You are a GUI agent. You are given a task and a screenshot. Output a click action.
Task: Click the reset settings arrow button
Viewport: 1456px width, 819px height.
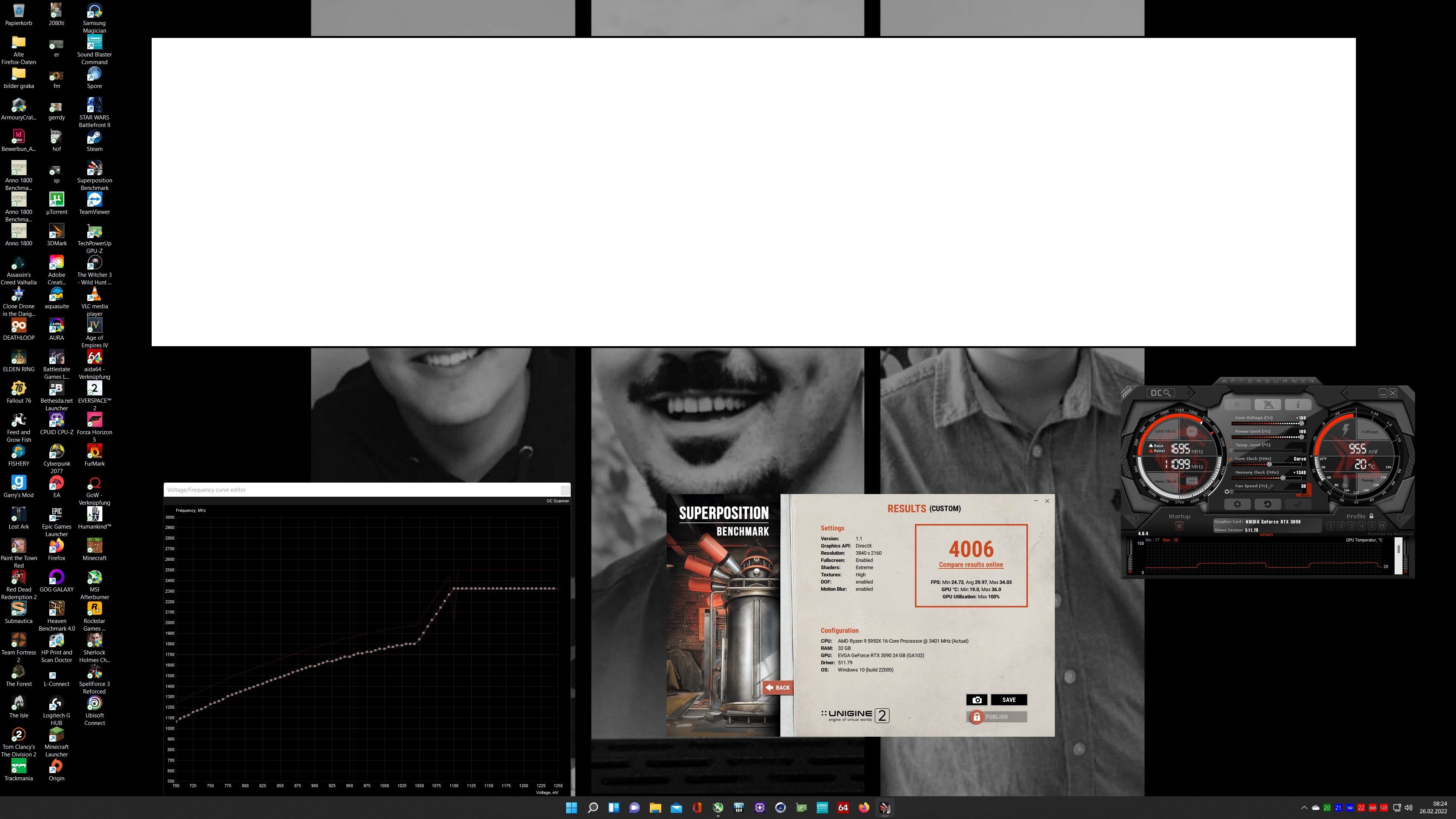[x=1268, y=504]
